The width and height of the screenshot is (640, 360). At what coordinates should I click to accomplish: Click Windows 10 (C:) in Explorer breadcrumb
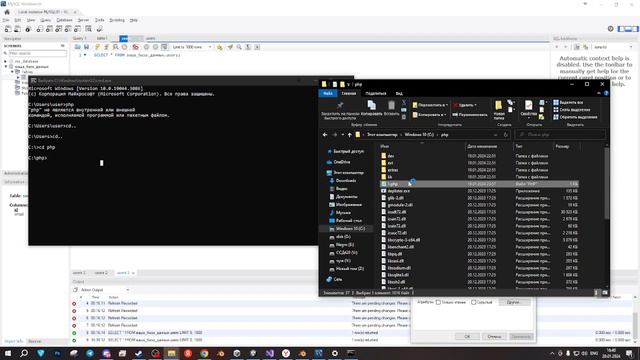(419, 135)
